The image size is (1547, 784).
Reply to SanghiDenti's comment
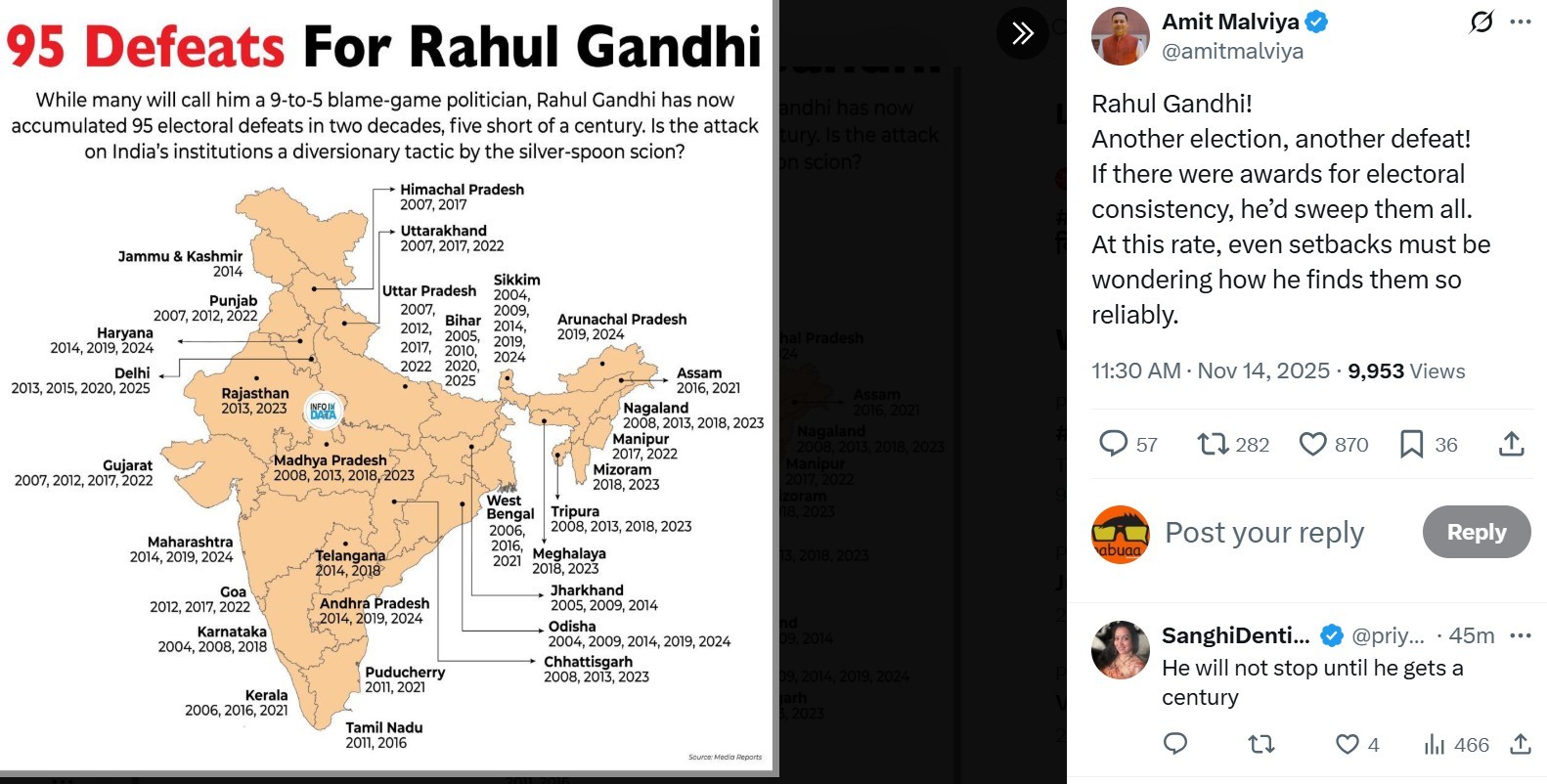click(1175, 744)
